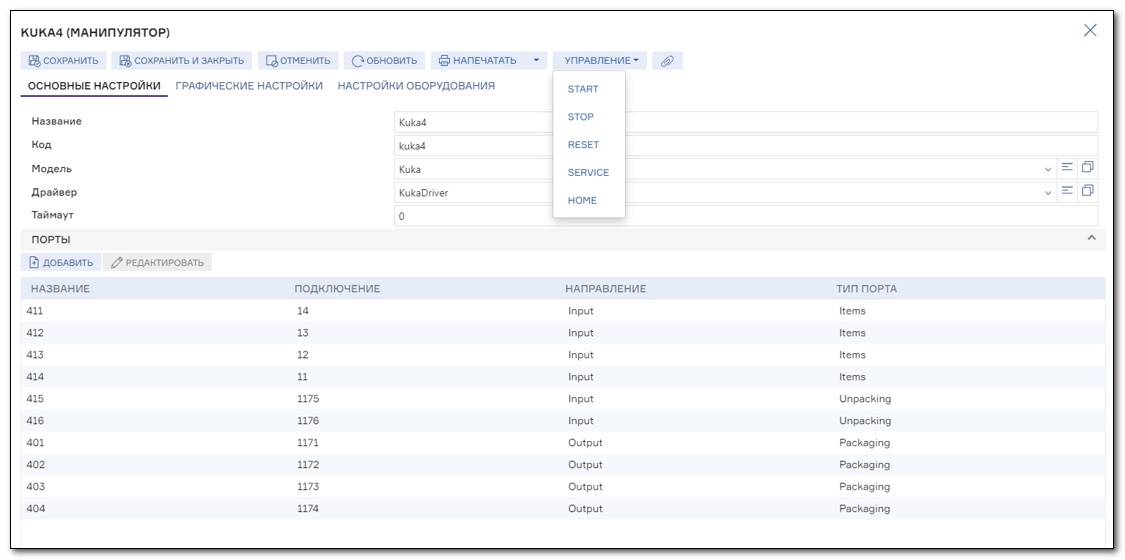The height and width of the screenshot is (560, 1125).
Task: Collapse the Порты section
Action: (x=1091, y=239)
